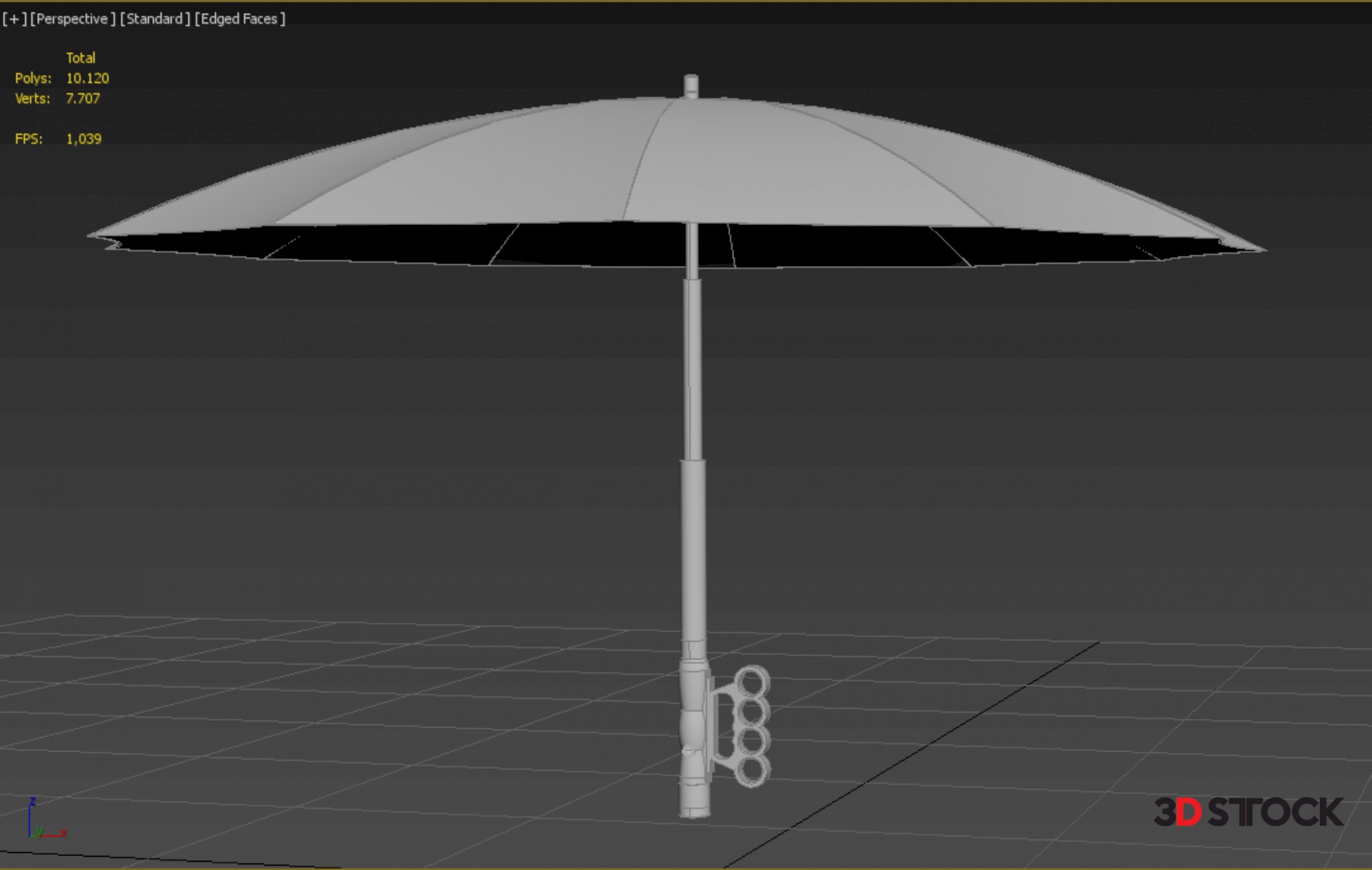
Task: Click the blue Z axis gizmo label
Action: 32,802
